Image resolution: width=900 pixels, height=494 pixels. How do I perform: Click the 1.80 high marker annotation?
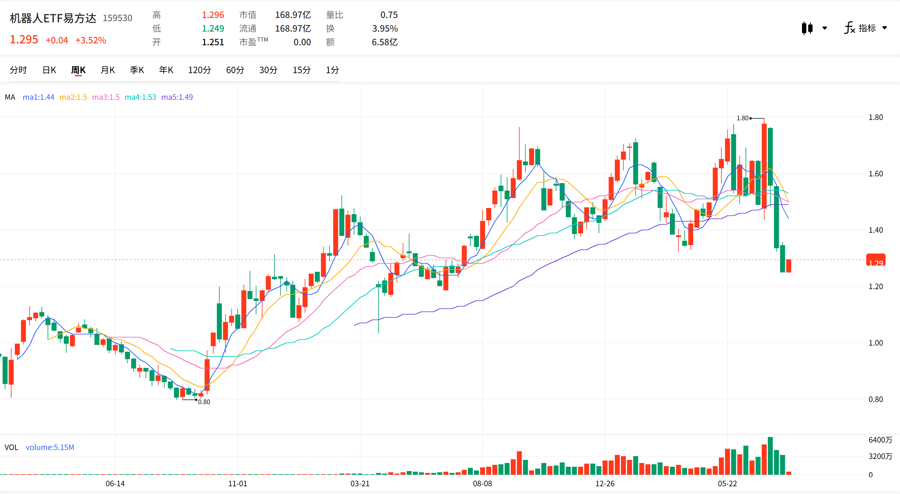(743, 118)
